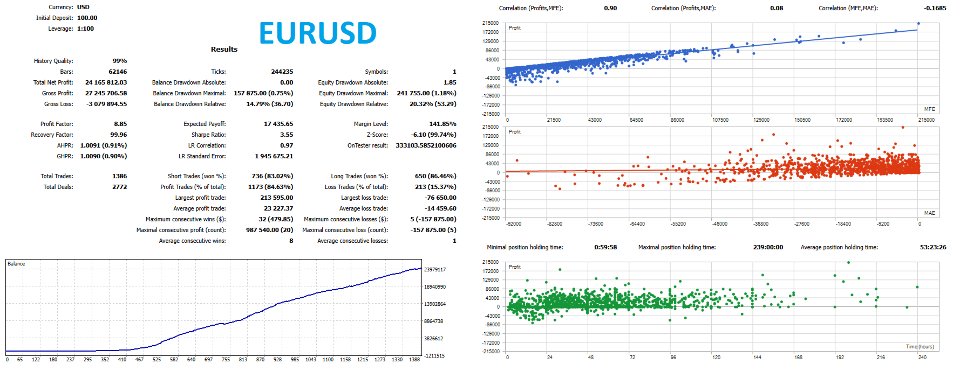Click the Results section heading
The height and width of the screenshot is (371, 960).
click(x=224, y=50)
